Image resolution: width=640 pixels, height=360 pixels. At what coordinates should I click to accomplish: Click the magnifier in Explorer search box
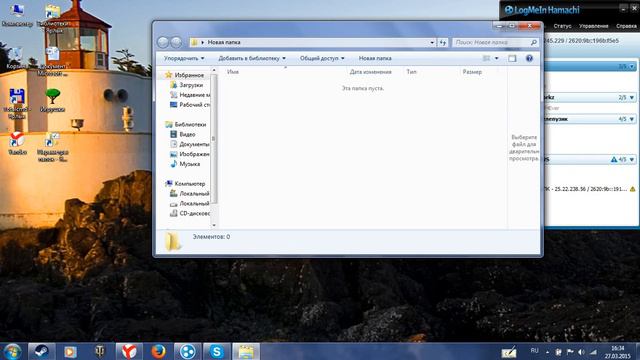pos(533,42)
